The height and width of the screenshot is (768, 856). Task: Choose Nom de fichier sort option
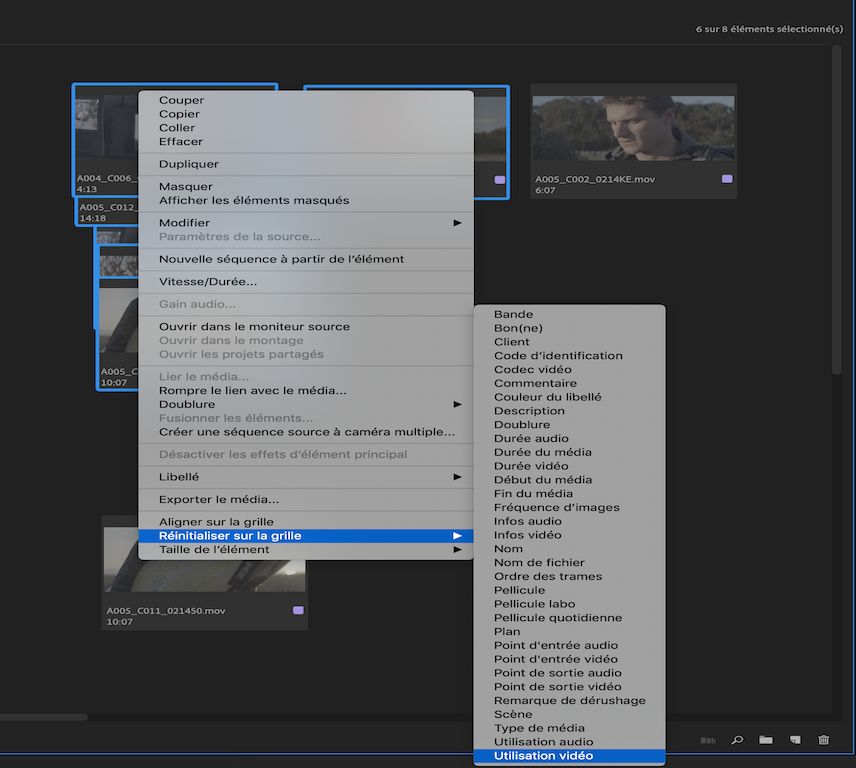pos(569,563)
